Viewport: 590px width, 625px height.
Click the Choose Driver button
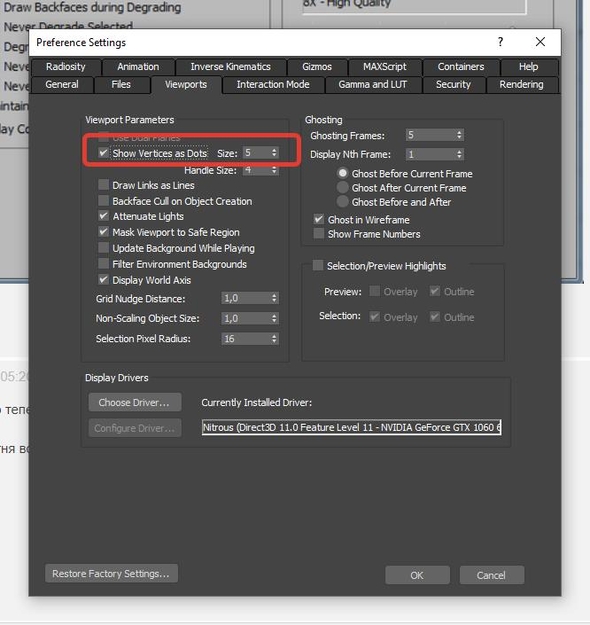(134, 402)
